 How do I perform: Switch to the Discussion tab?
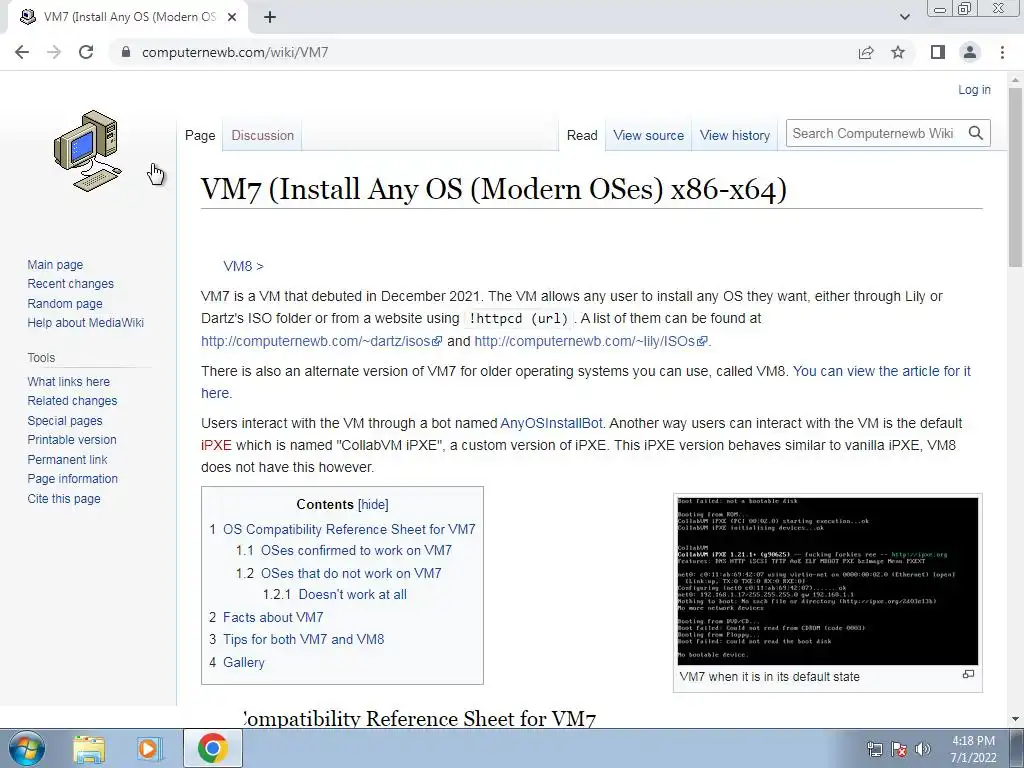pos(263,135)
